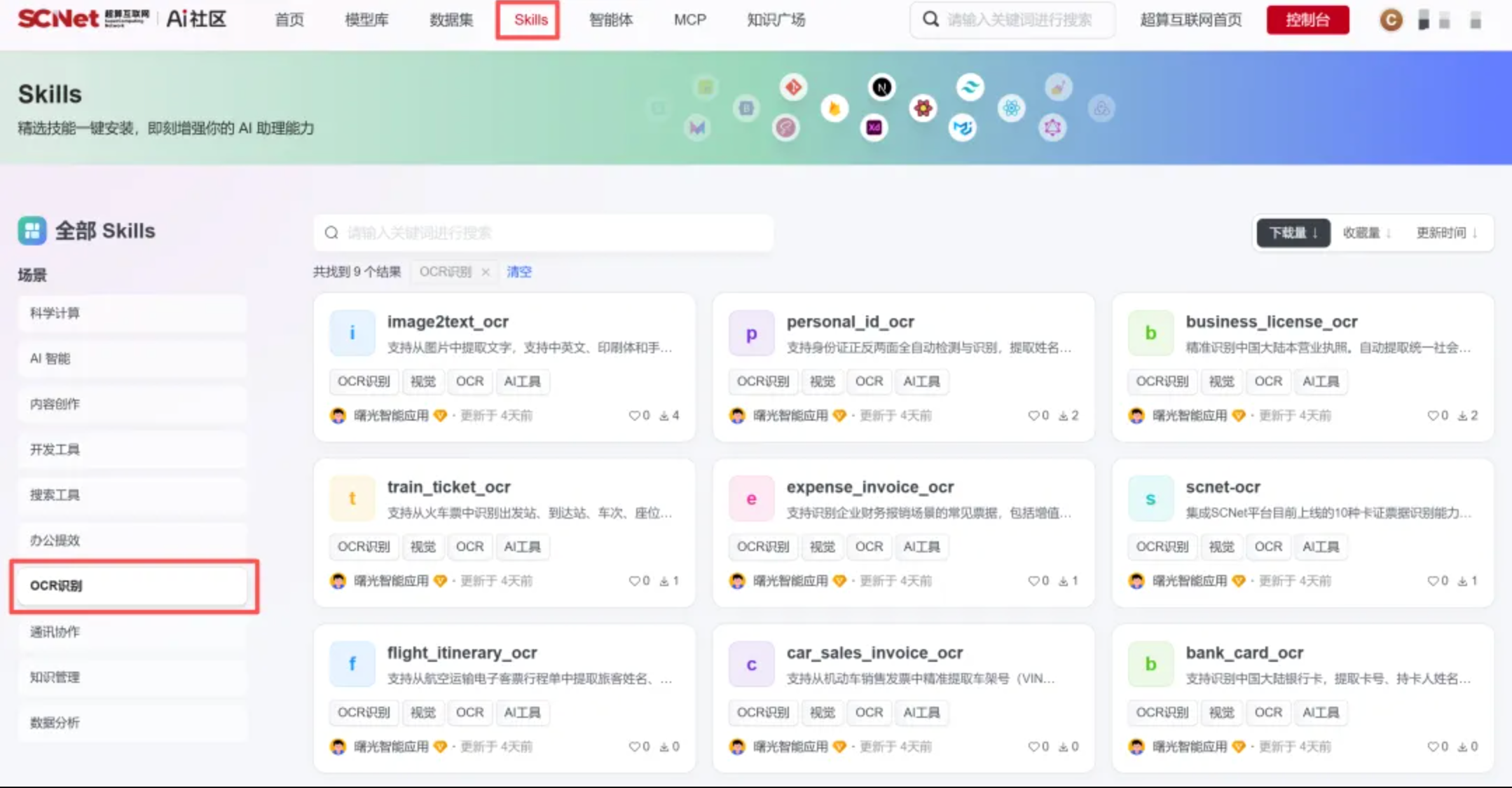The width and height of the screenshot is (1512, 788).
Task: Switch to the MCP navigation tab
Action: 689,20
